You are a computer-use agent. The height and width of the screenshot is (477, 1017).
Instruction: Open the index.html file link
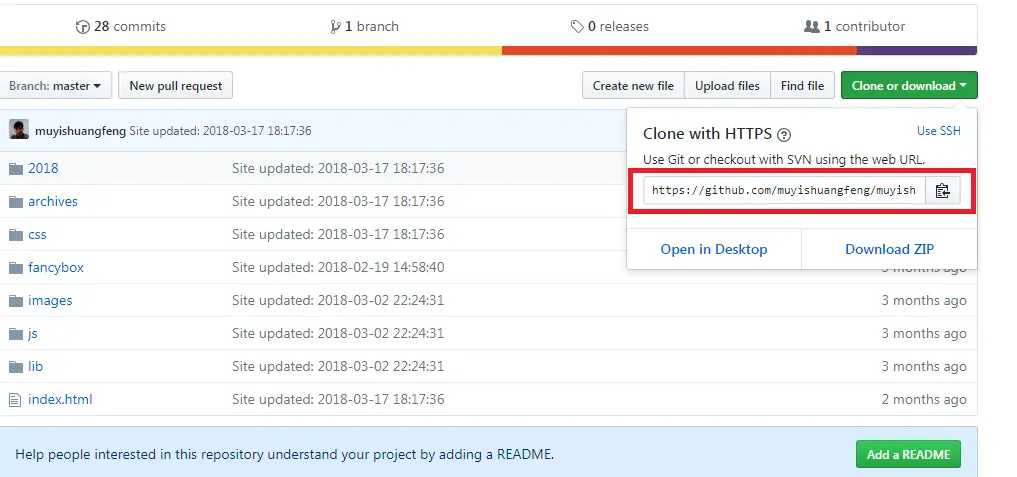[x=60, y=400]
